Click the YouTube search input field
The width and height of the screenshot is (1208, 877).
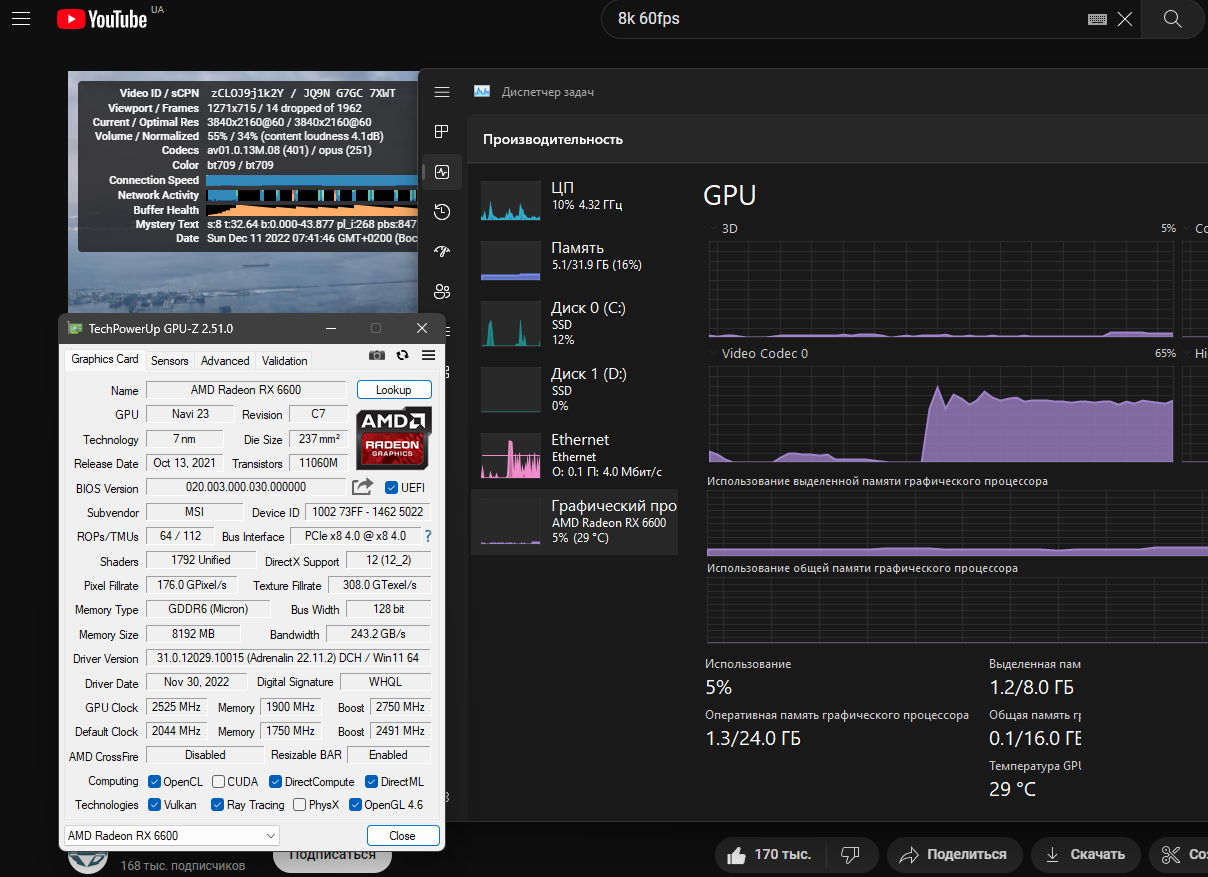coord(845,19)
